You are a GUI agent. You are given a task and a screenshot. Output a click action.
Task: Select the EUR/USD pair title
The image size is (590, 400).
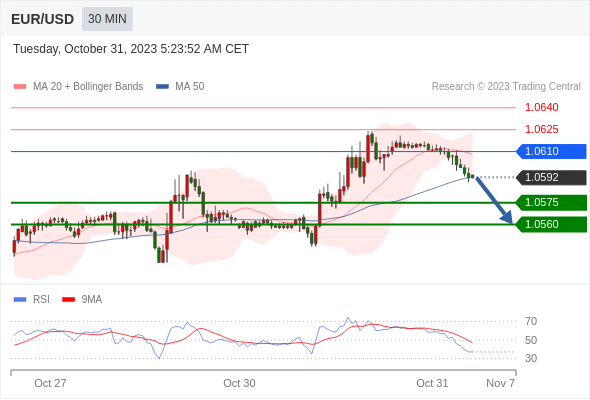[x=43, y=19]
